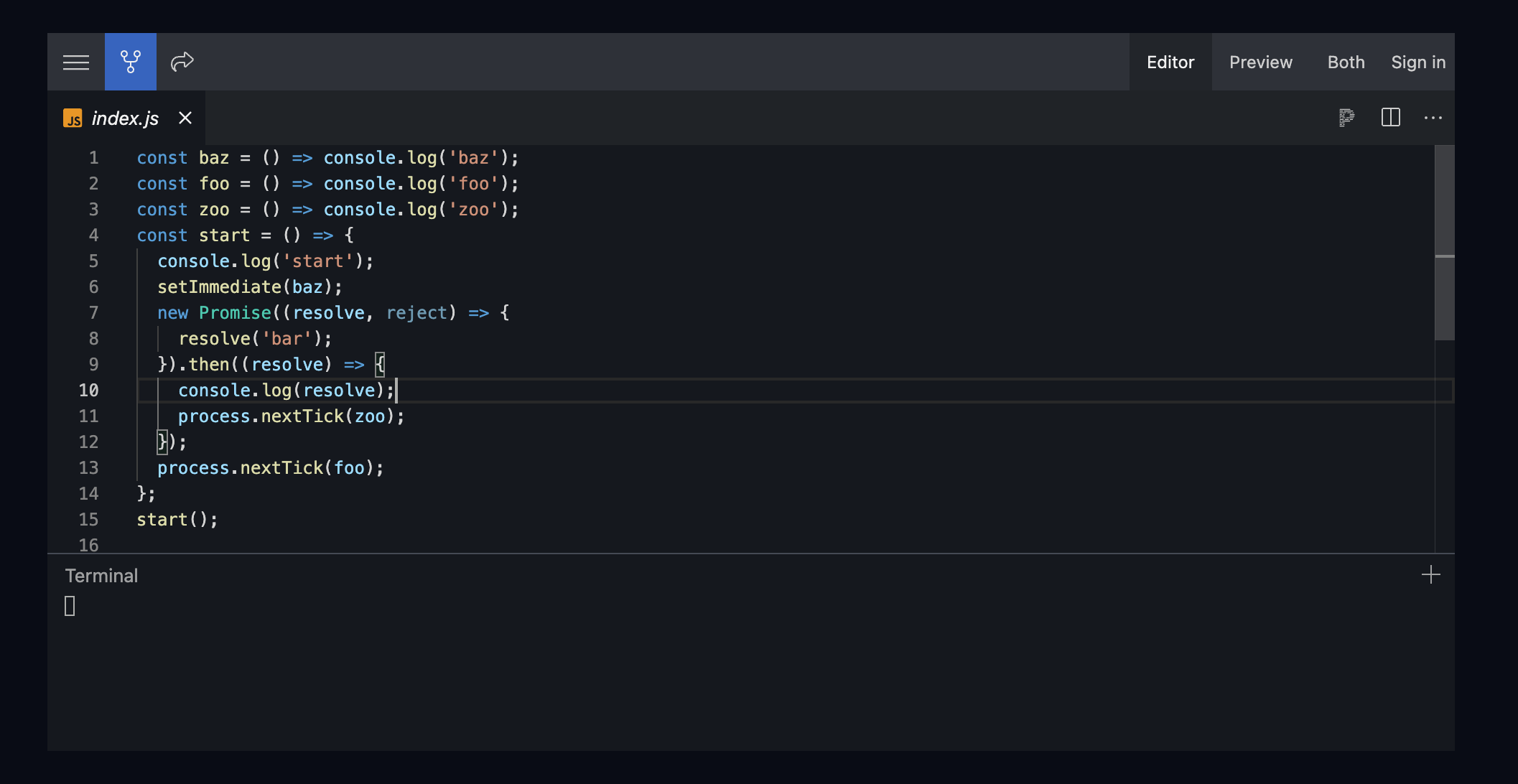Image resolution: width=1518 pixels, height=784 pixels.
Task: Open the project options menu
Action: pyautogui.click(x=75, y=62)
